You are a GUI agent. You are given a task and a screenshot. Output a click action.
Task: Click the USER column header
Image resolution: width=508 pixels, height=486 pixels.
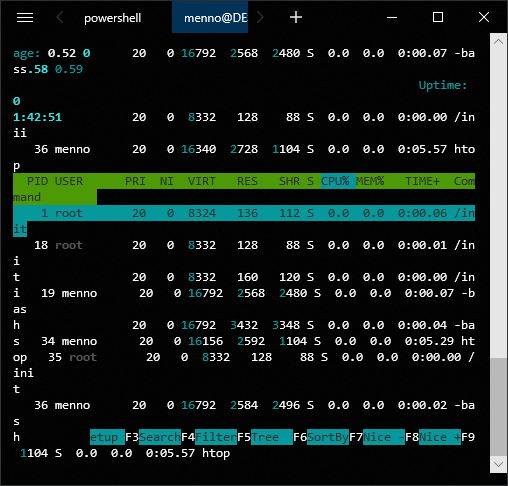click(69, 181)
